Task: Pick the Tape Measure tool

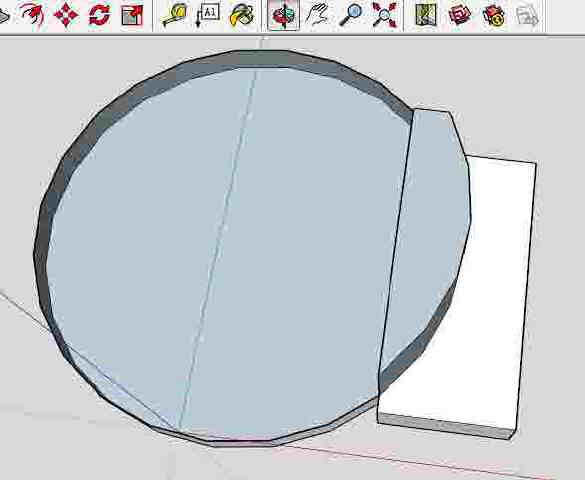Action: [x=175, y=15]
